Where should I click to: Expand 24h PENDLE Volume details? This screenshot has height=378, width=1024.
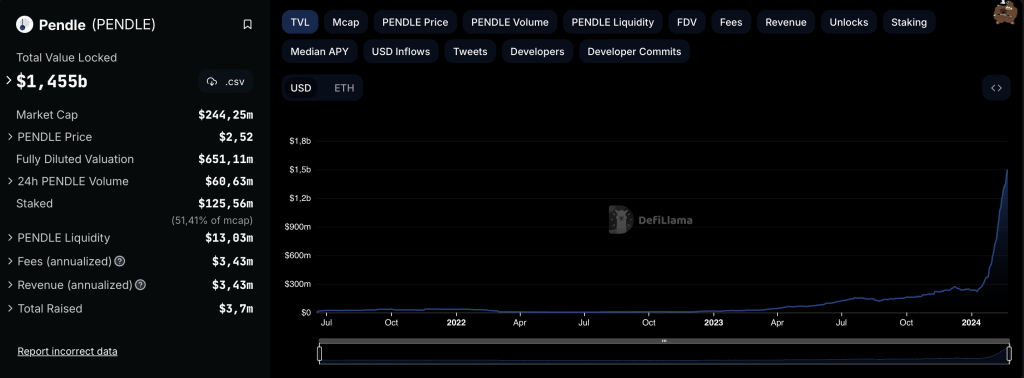pyautogui.click(x=10, y=181)
